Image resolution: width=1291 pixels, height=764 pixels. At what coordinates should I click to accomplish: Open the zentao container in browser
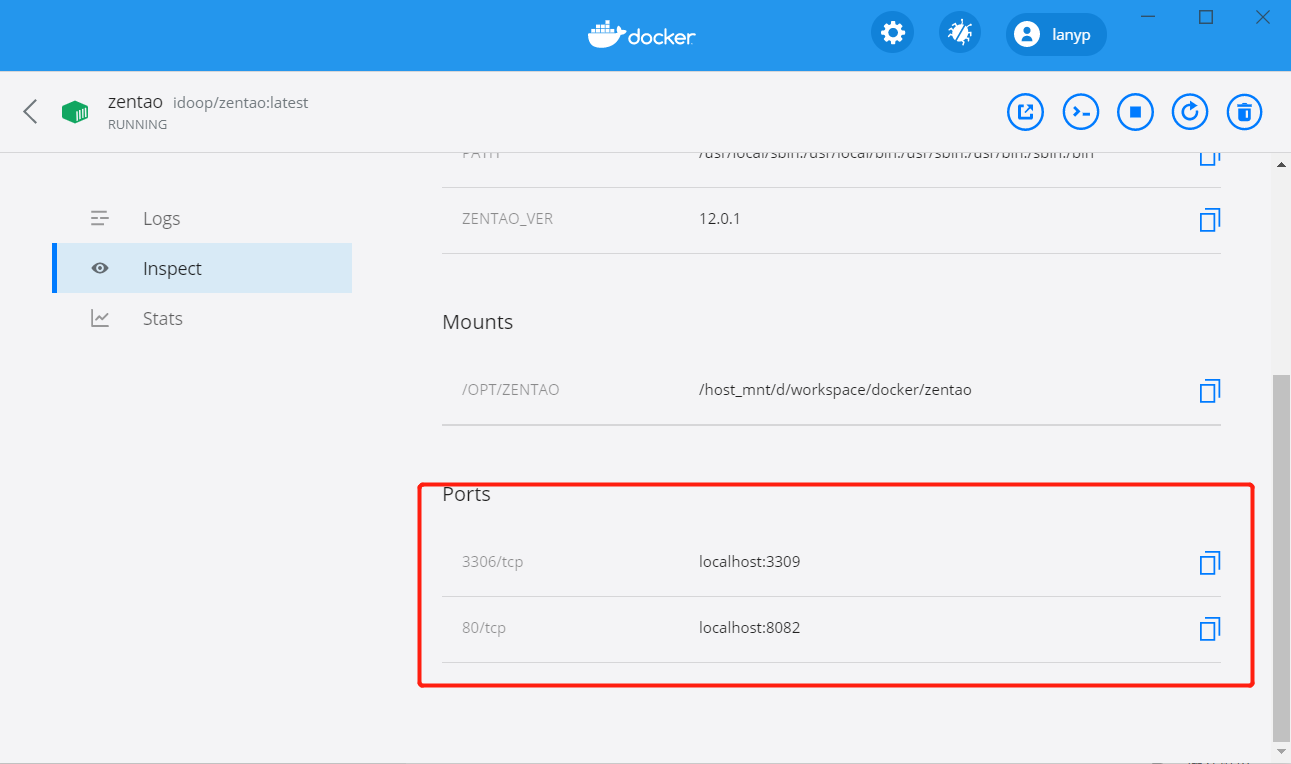click(1025, 112)
